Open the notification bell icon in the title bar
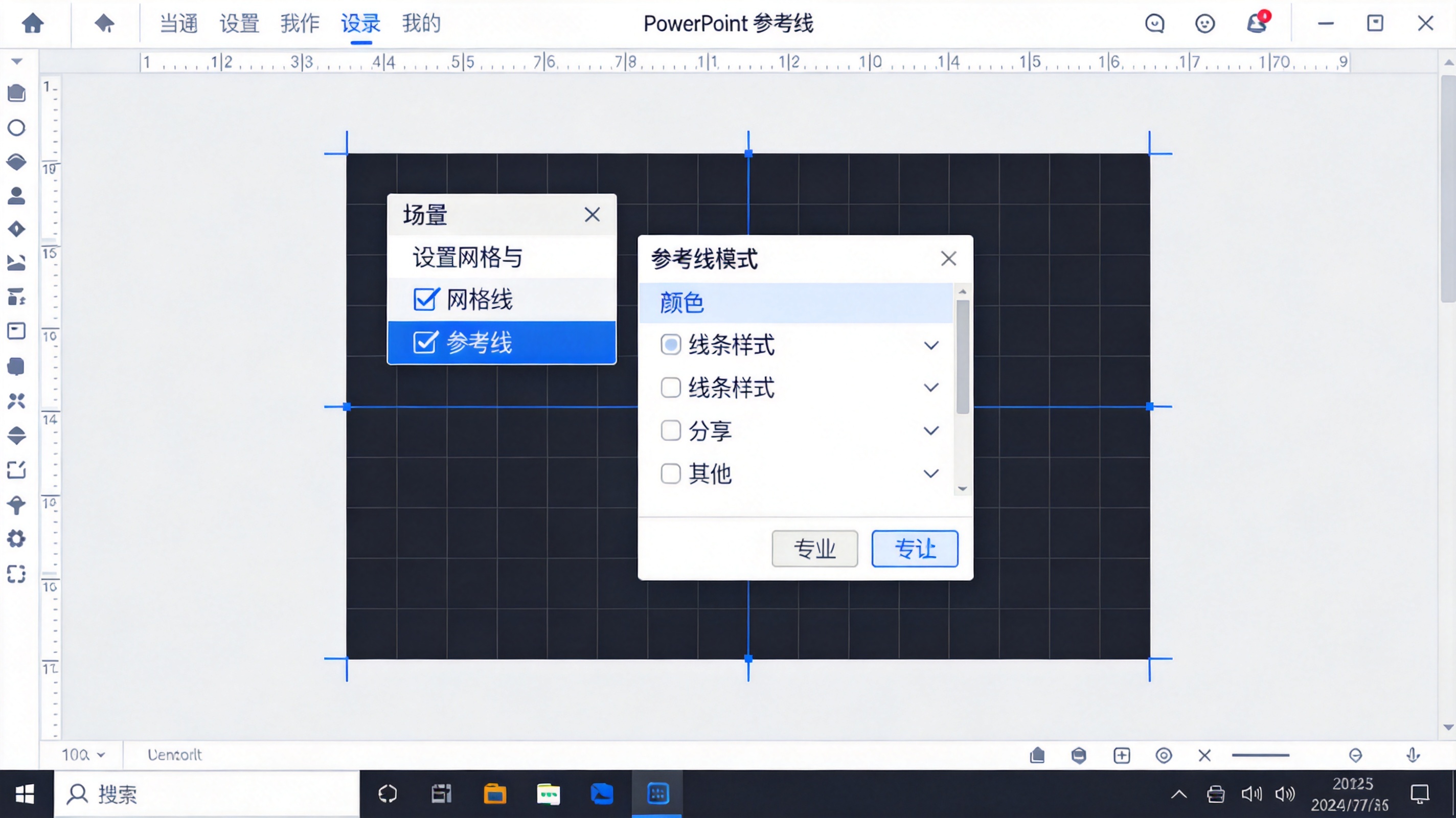 coord(1257,24)
